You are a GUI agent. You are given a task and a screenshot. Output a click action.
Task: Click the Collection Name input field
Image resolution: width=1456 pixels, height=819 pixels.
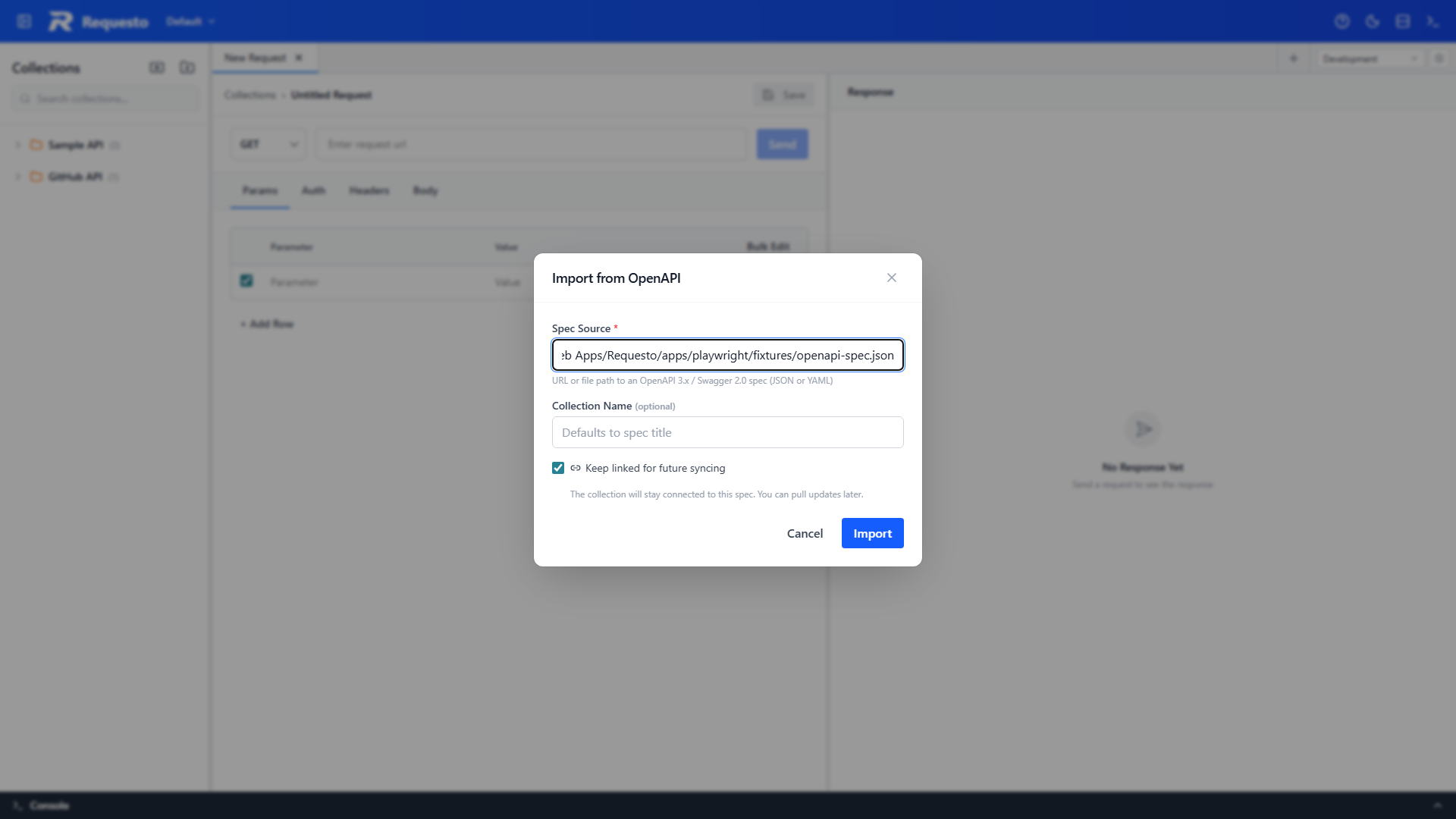[x=727, y=432]
